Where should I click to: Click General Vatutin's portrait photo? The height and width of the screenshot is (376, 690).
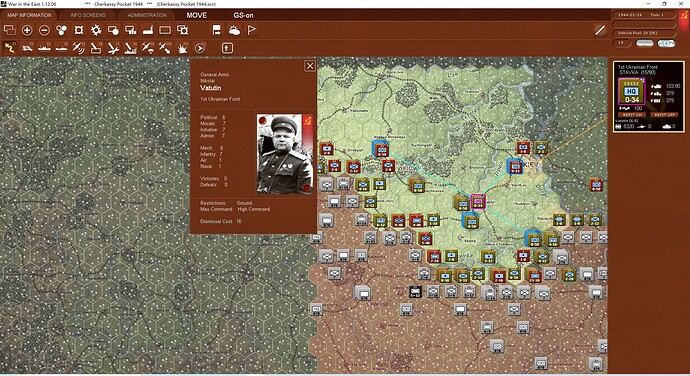pos(285,154)
